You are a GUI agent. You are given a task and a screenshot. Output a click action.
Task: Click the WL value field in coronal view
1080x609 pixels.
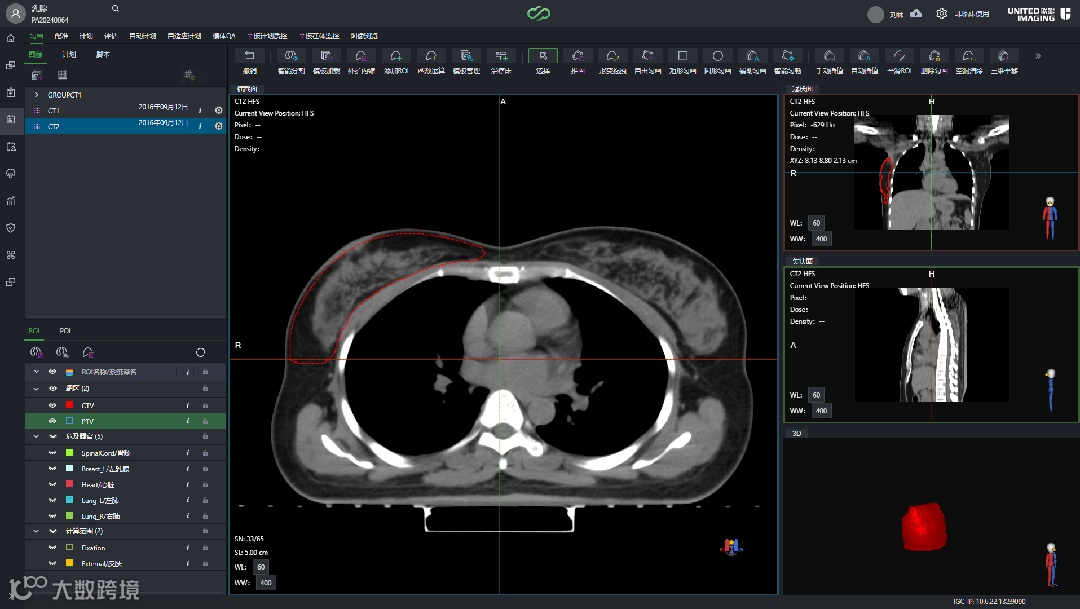(x=816, y=223)
